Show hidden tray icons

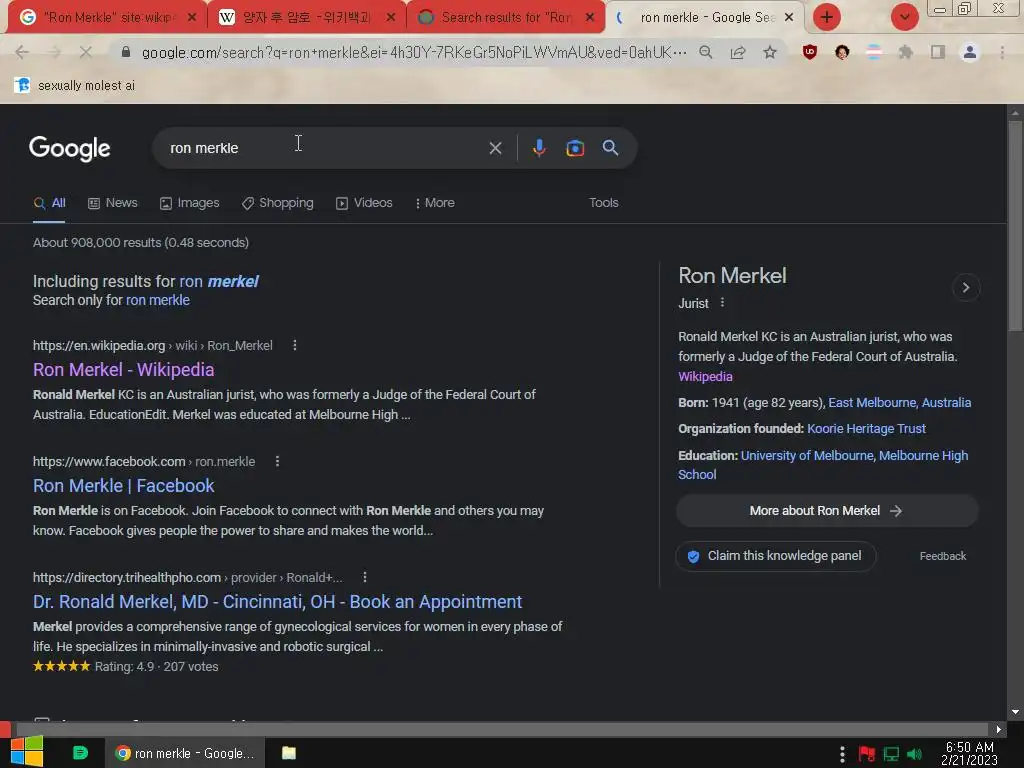842,754
